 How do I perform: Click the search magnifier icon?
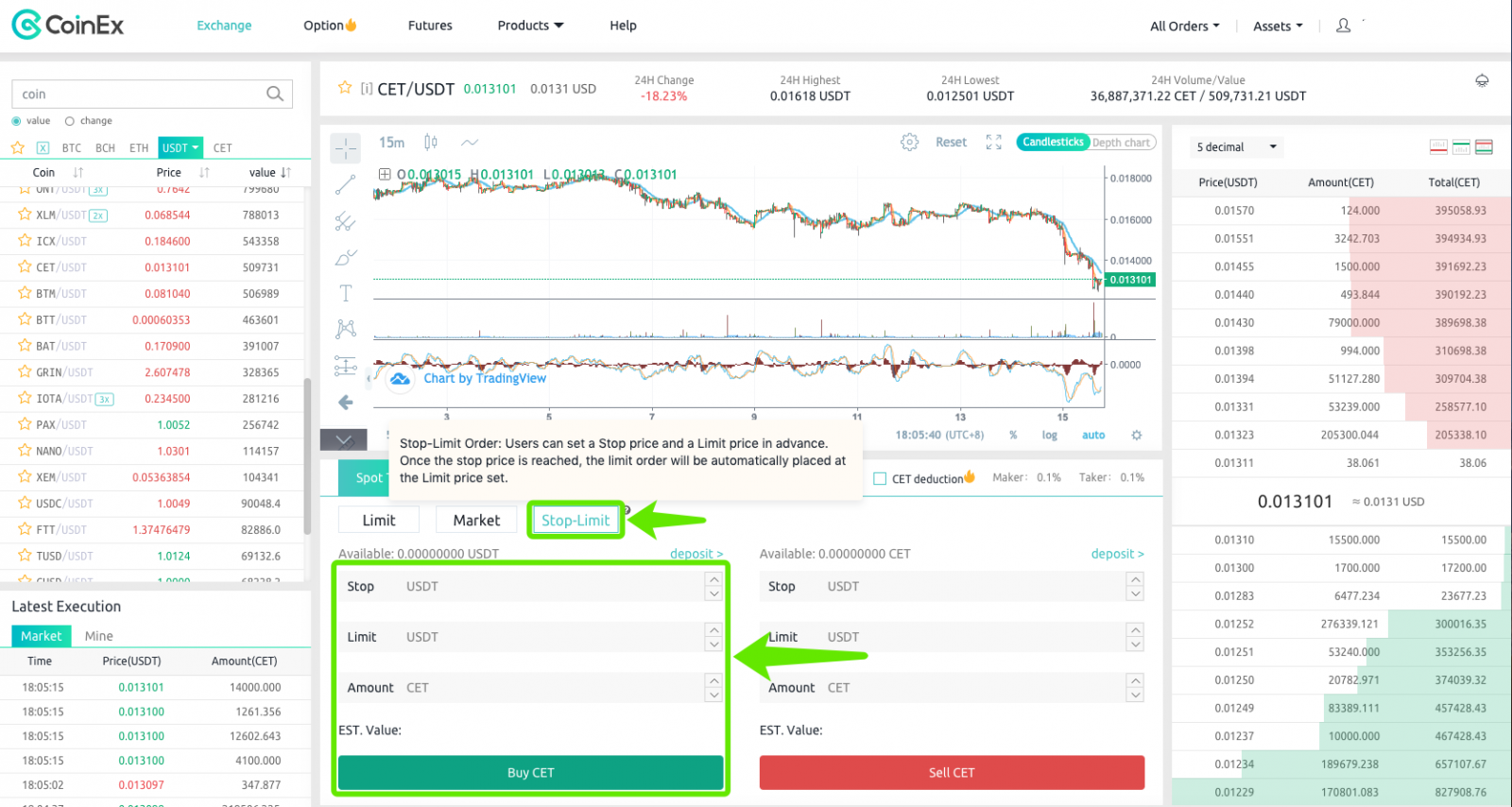275,94
